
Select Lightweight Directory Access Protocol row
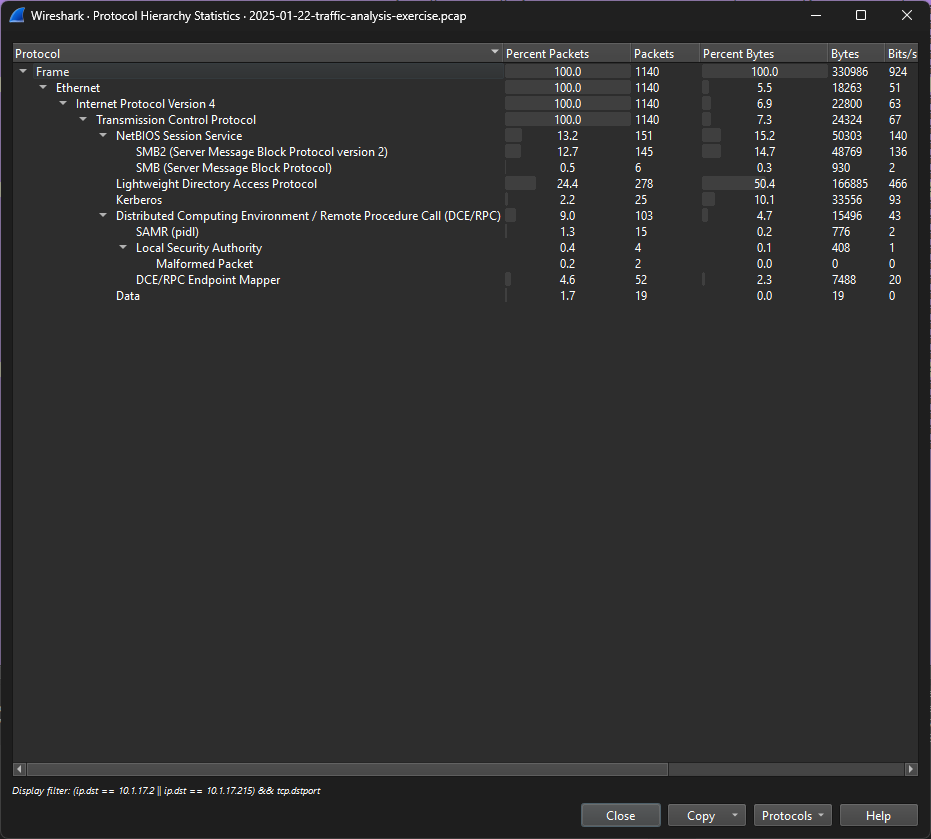216,184
